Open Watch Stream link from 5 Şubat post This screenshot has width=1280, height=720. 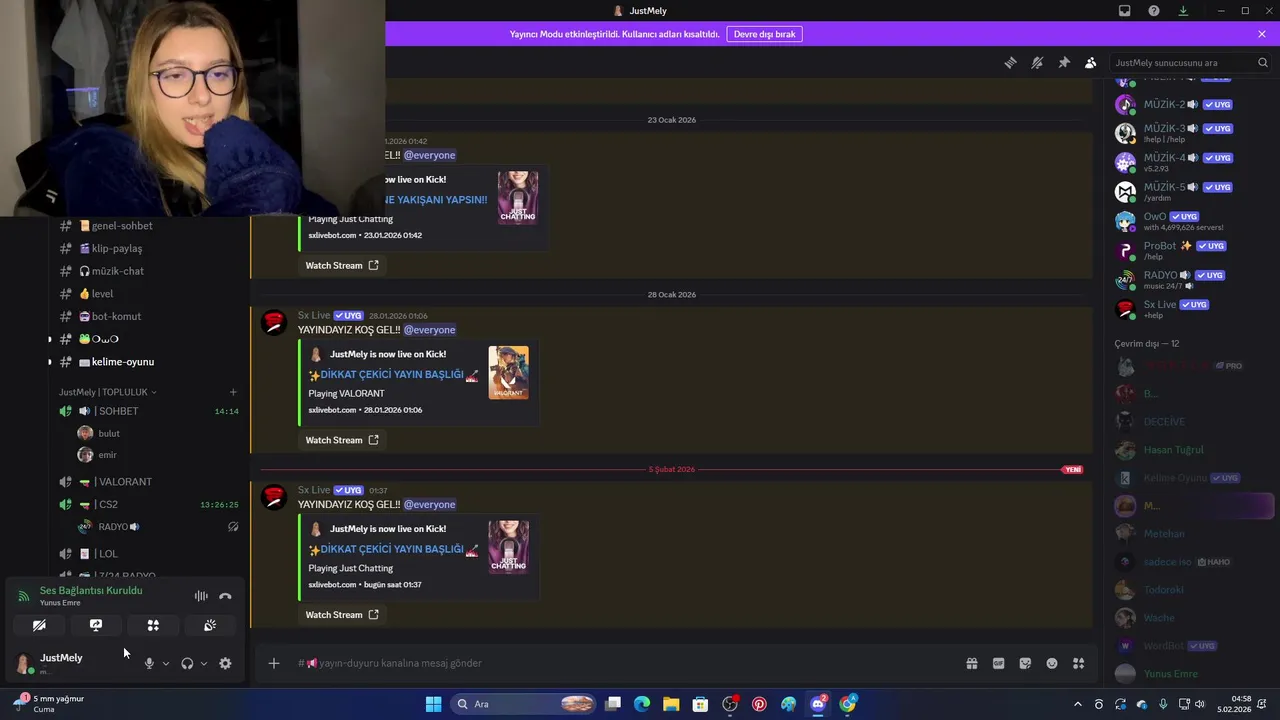click(x=342, y=615)
